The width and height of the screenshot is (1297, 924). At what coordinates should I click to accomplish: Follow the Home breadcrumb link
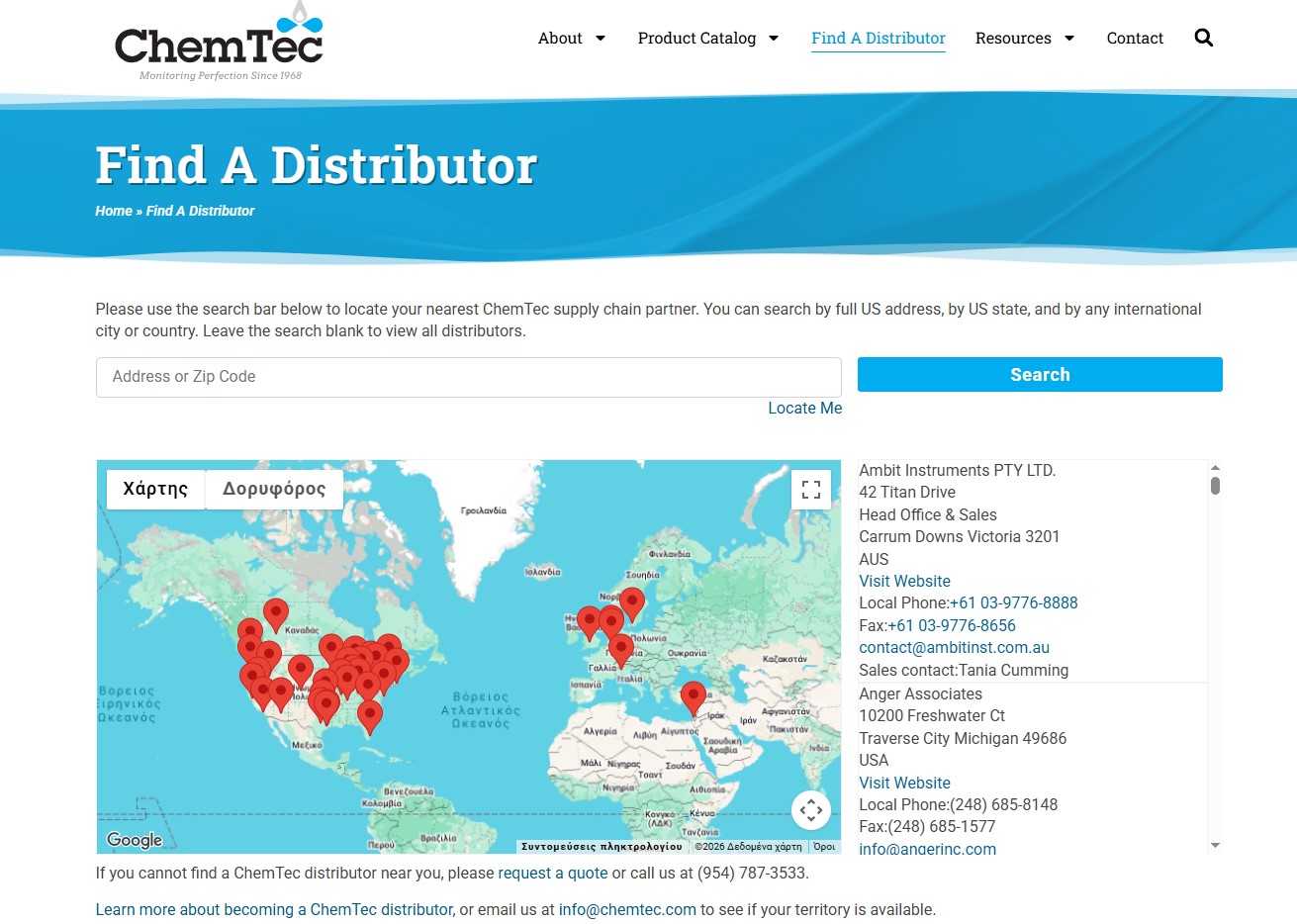point(114,211)
